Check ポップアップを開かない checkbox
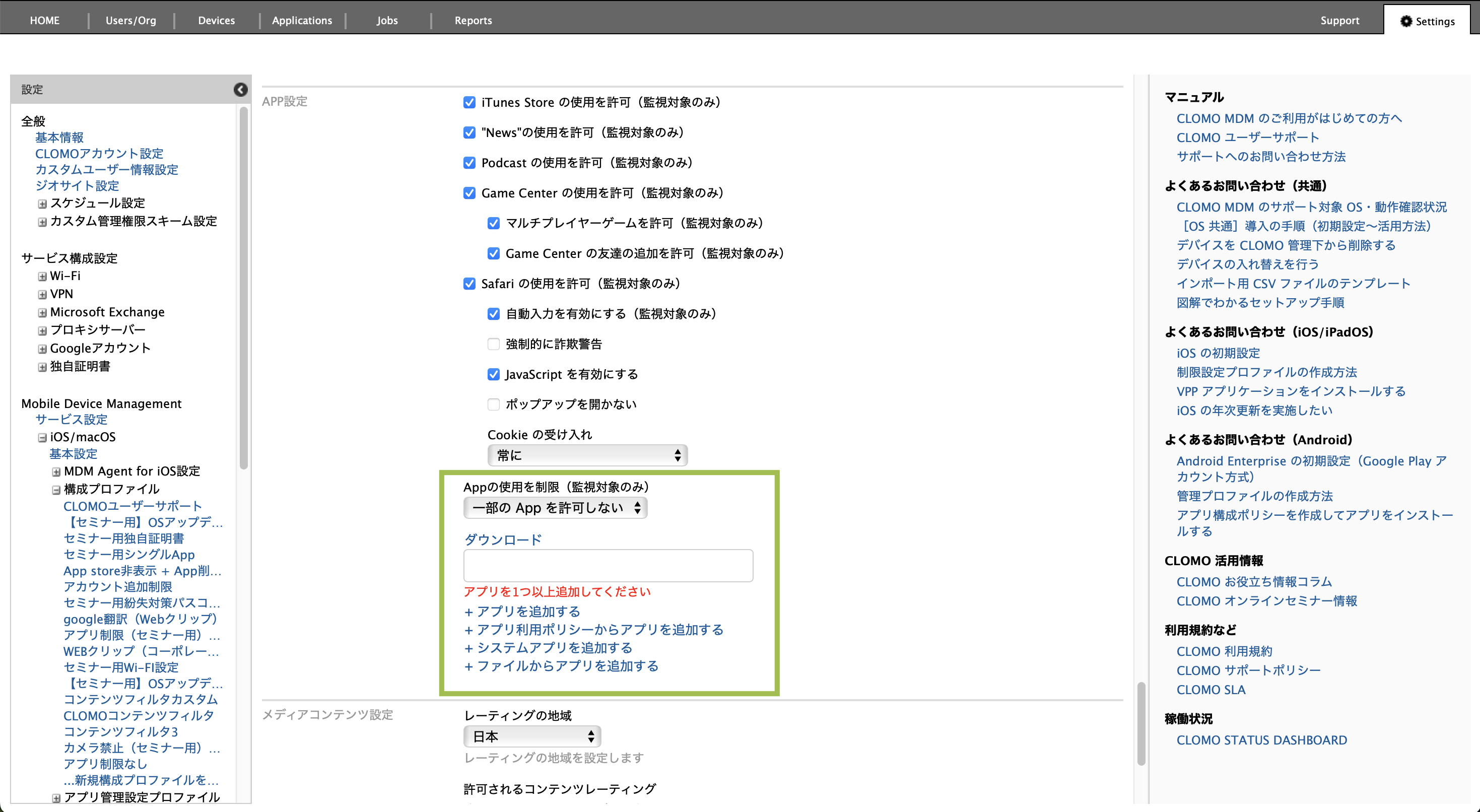Image resolution: width=1480 pixels, height=812 pixels. coord(493,404)
